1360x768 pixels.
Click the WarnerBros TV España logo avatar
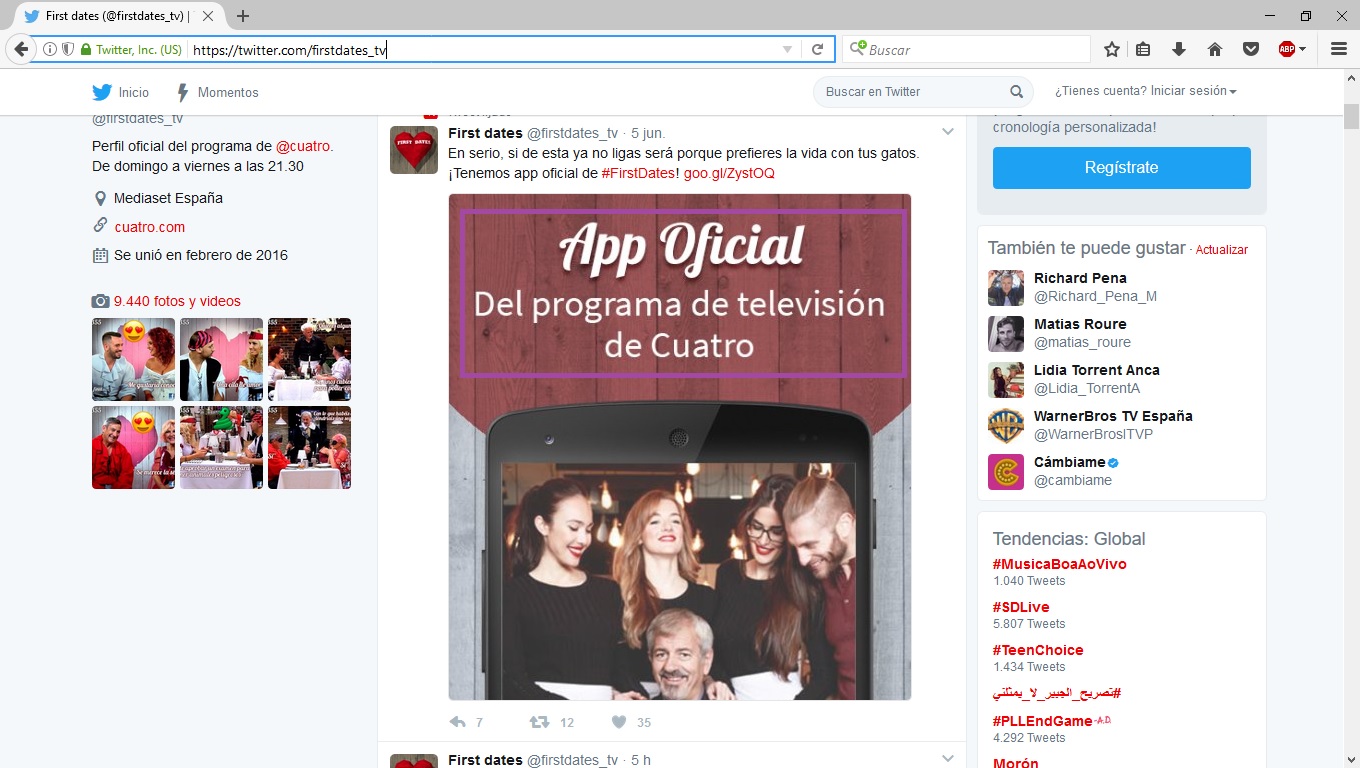coord(1006,426)
